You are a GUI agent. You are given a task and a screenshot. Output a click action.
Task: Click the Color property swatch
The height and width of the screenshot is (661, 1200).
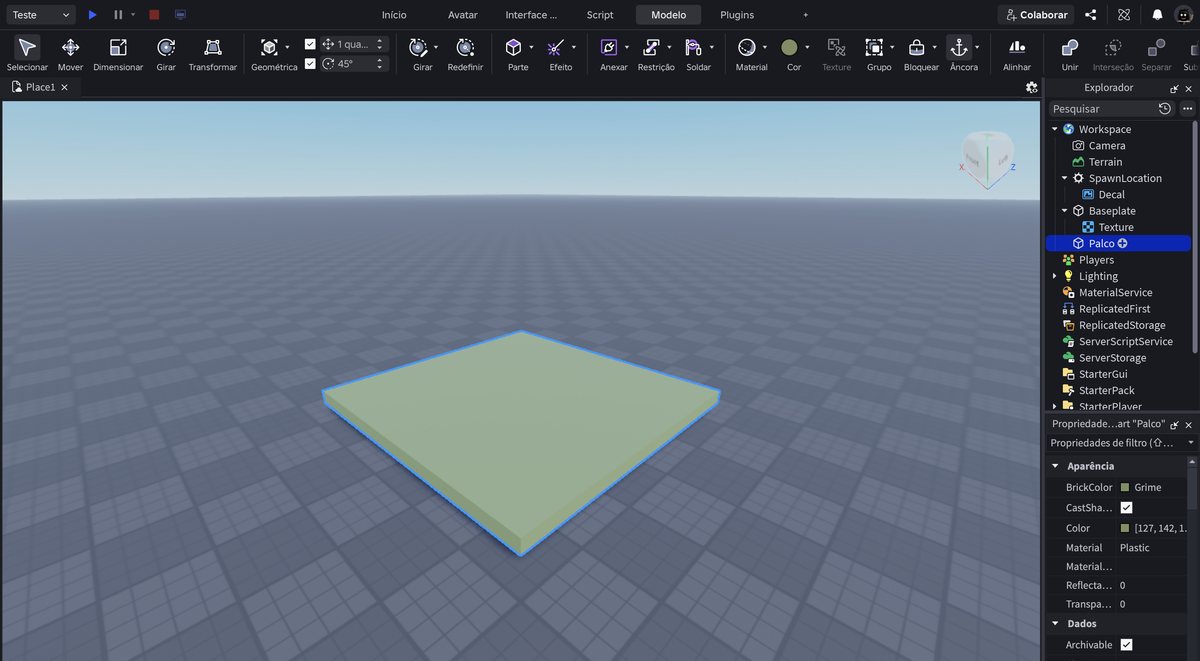(1125, 528)
